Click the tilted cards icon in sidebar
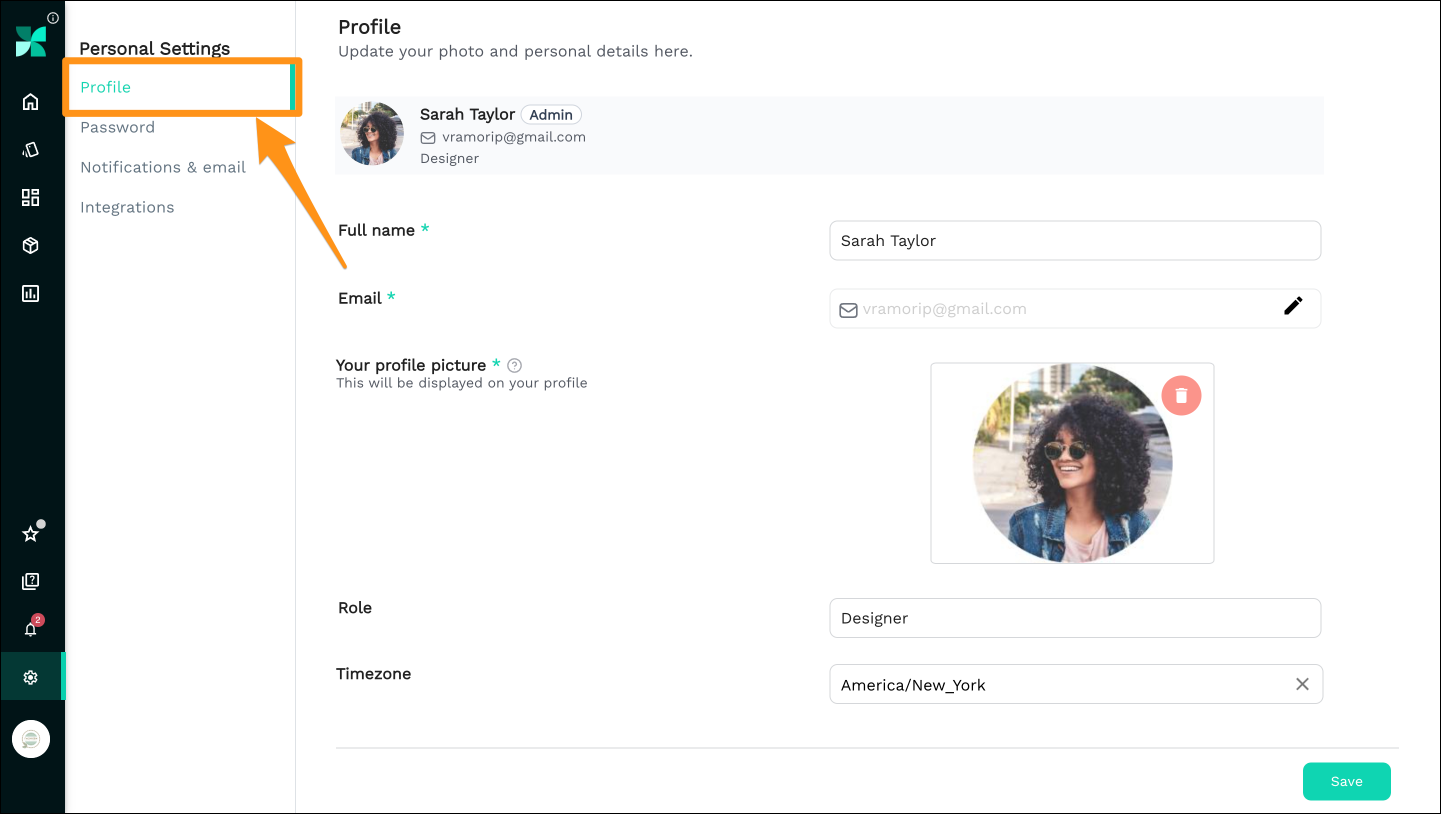Viewport: 1441px width, 814px height. coord(31,149)
